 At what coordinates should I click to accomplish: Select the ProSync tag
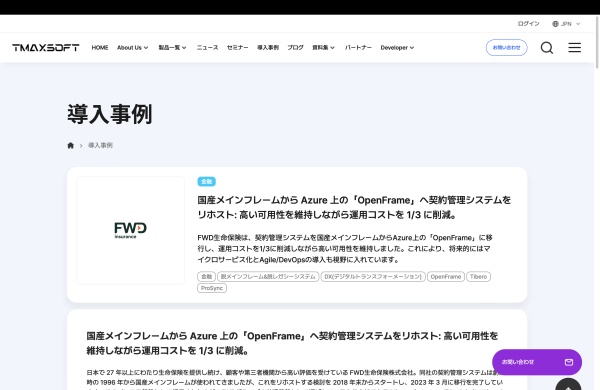pos(212,288)
